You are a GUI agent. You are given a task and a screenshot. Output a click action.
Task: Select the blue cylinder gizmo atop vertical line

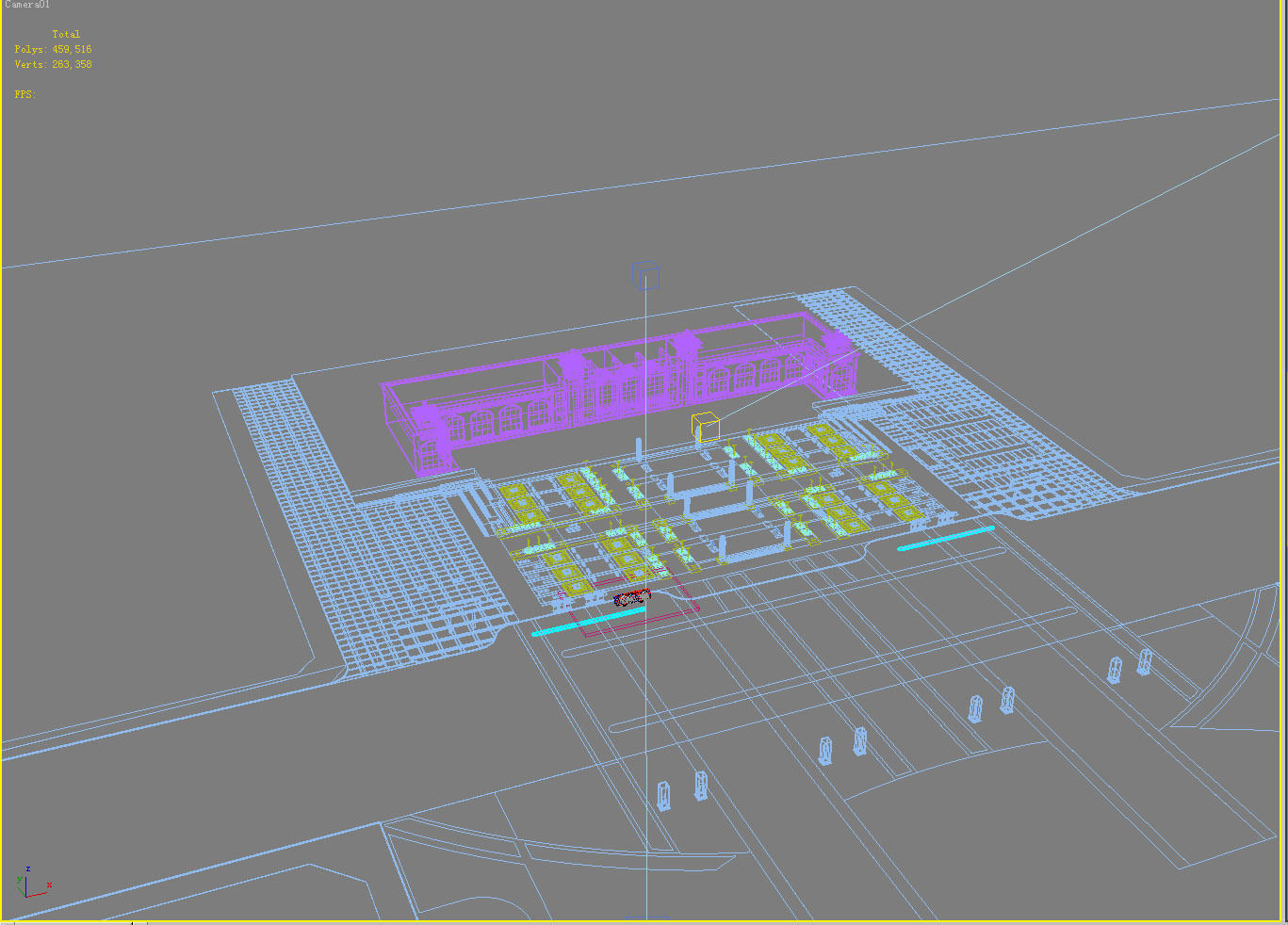click(x=644, y=275)
